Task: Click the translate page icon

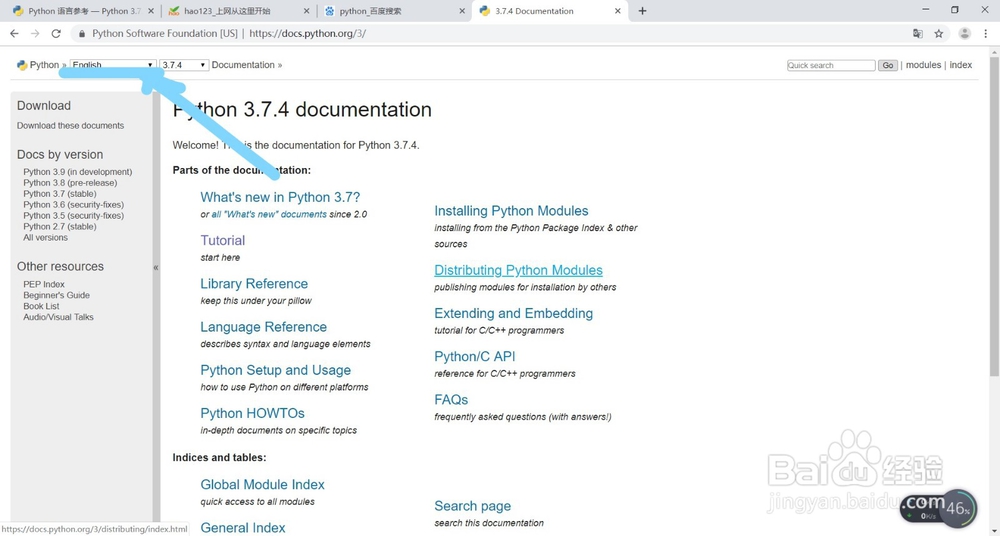Action: 918,33
